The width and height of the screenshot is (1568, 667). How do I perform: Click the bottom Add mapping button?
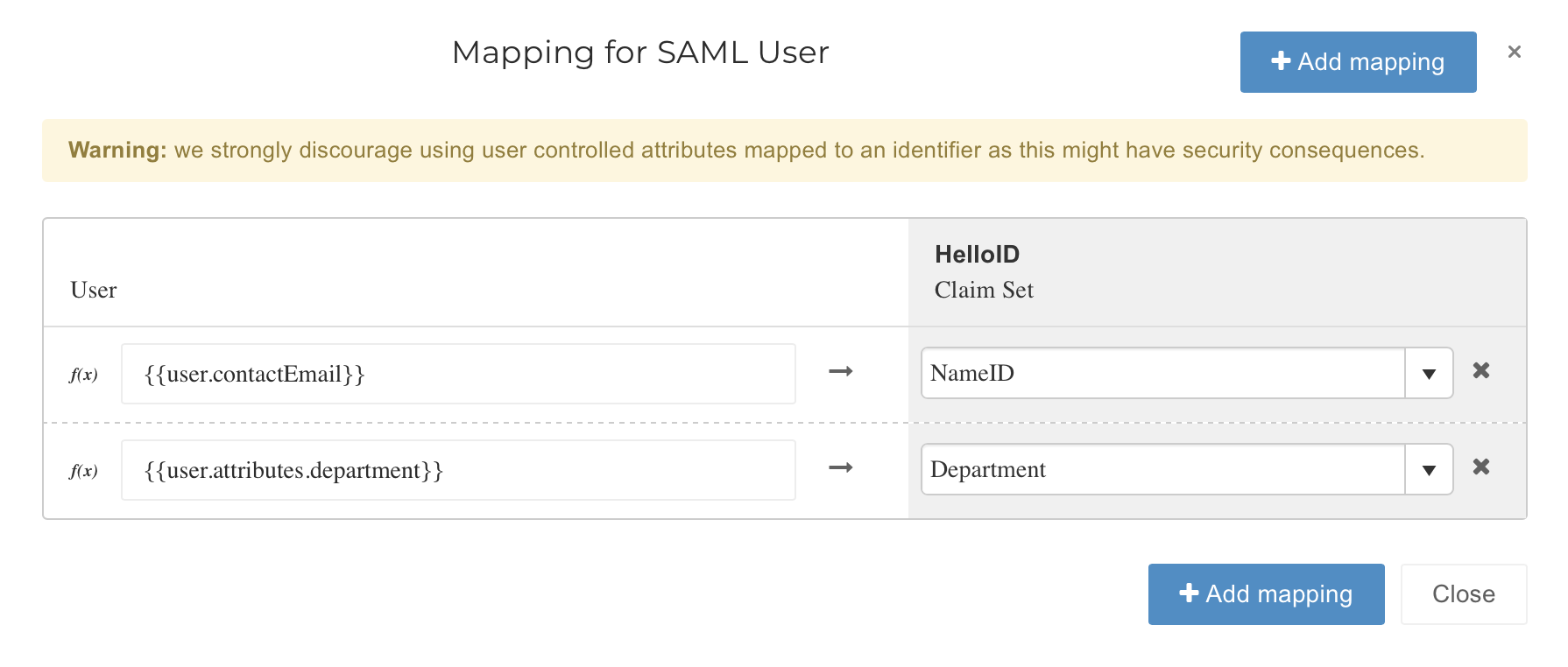(1266, 594)
